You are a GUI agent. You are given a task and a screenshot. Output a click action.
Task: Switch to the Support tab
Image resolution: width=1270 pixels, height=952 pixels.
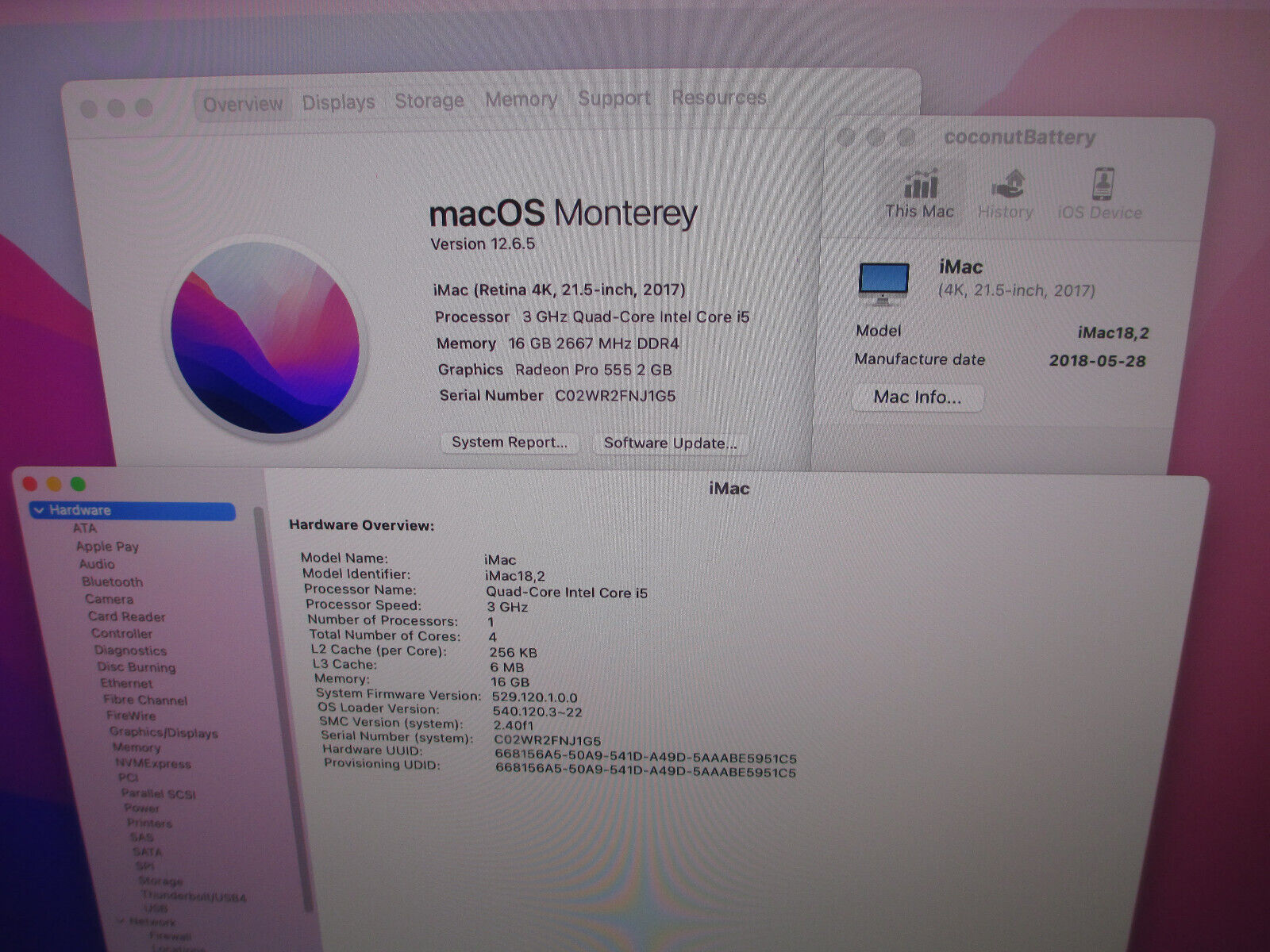pos(614,98)
